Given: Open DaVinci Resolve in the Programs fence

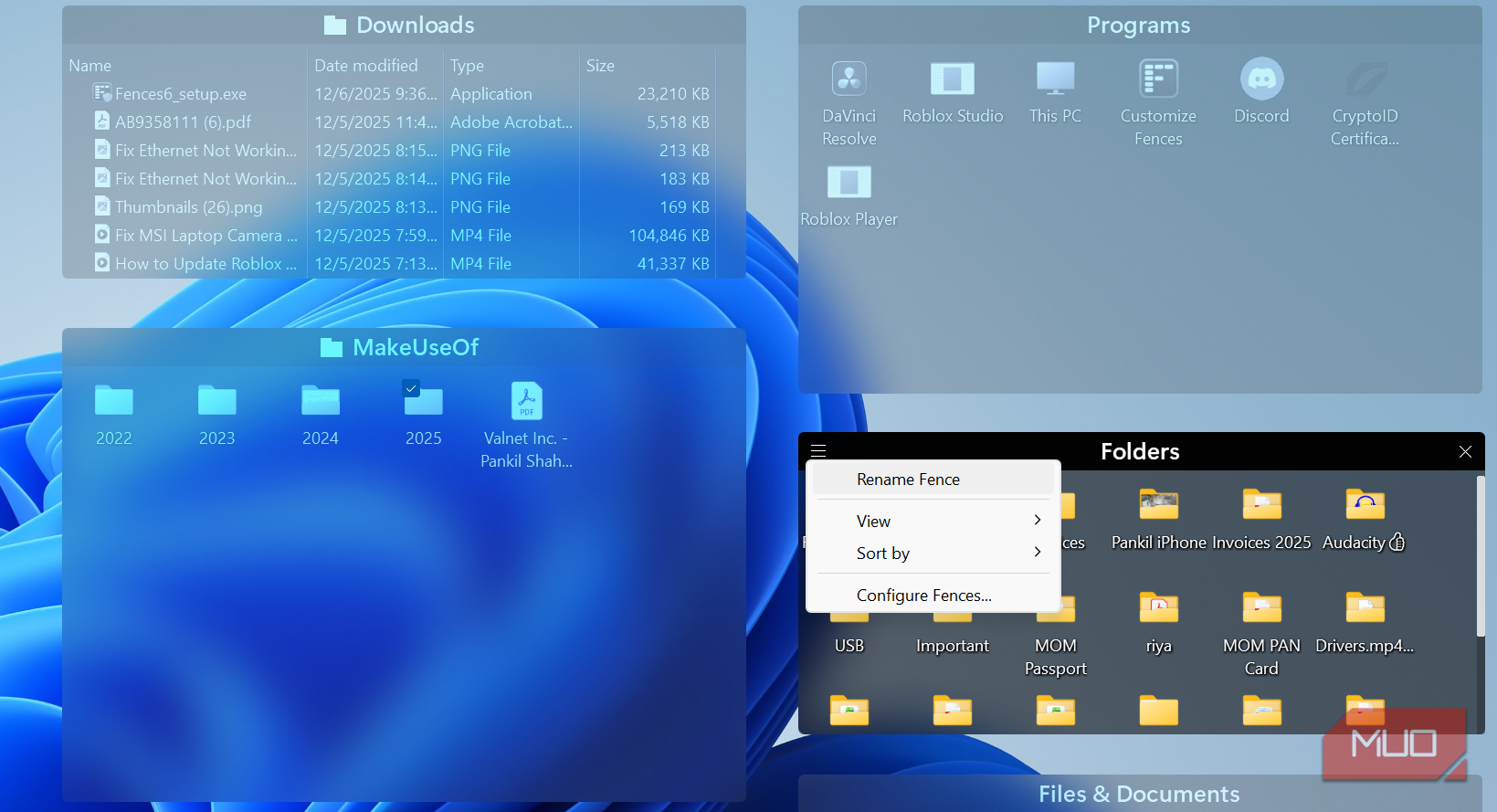Looking at the screenshot, I should tap(849, 102).
